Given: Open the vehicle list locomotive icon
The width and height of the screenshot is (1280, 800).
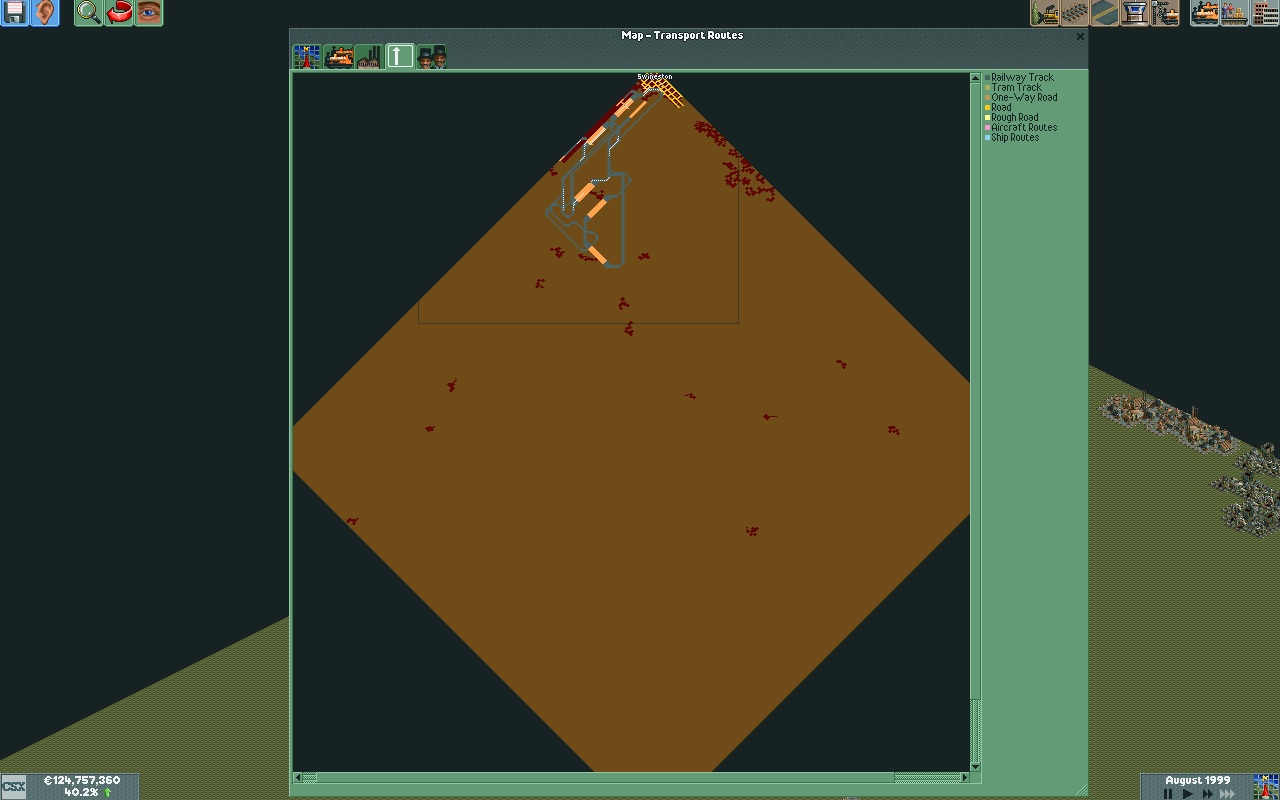Looking at the screenshot, I should (1205, 13).
